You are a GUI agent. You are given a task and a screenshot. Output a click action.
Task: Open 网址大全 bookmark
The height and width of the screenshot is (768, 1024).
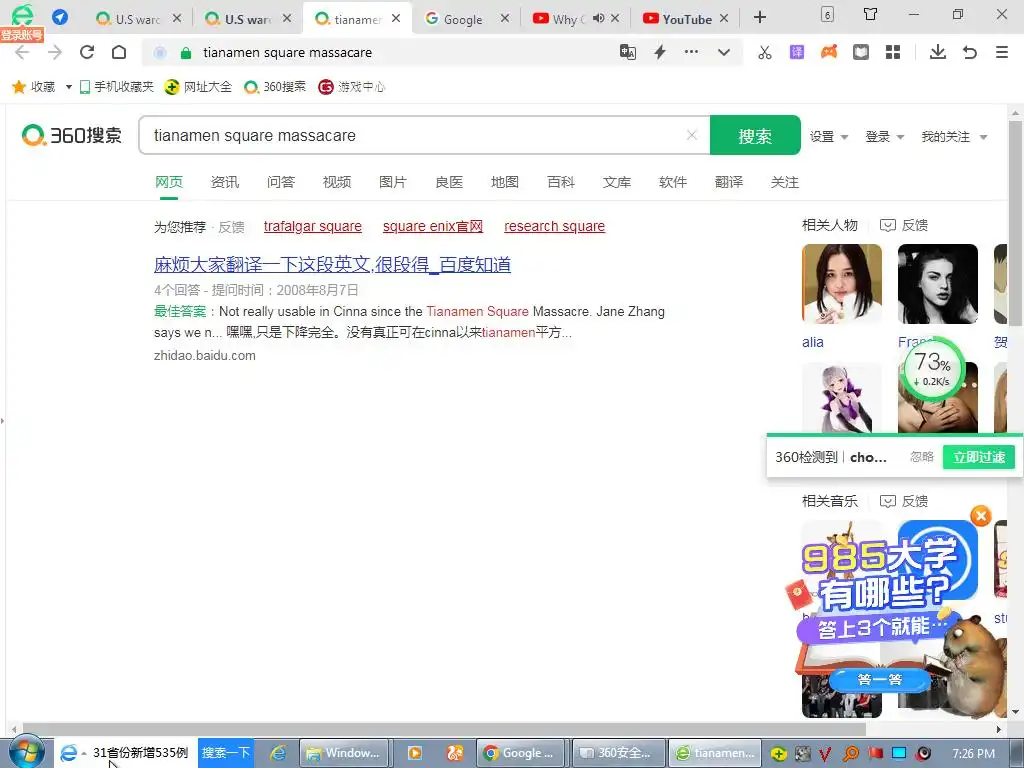click(x=198, y=87)
